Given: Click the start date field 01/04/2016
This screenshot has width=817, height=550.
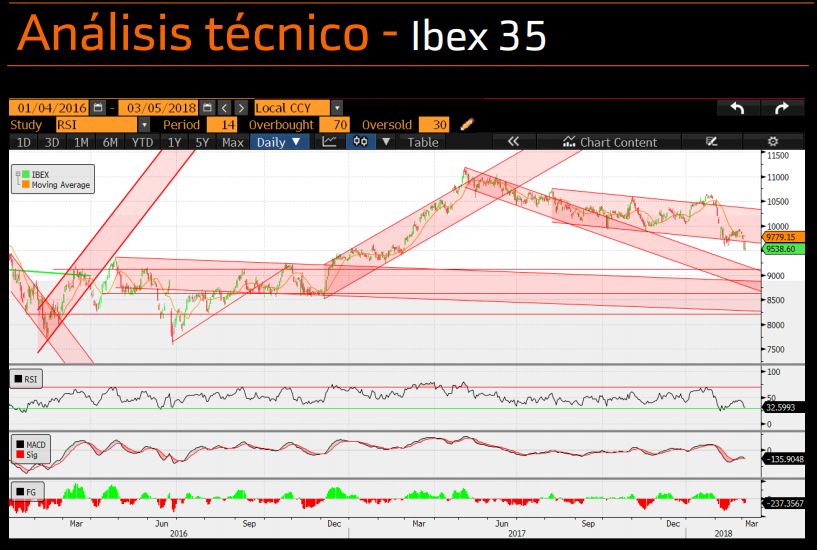Looking at the screenshot, I should [x=49, y=108].
